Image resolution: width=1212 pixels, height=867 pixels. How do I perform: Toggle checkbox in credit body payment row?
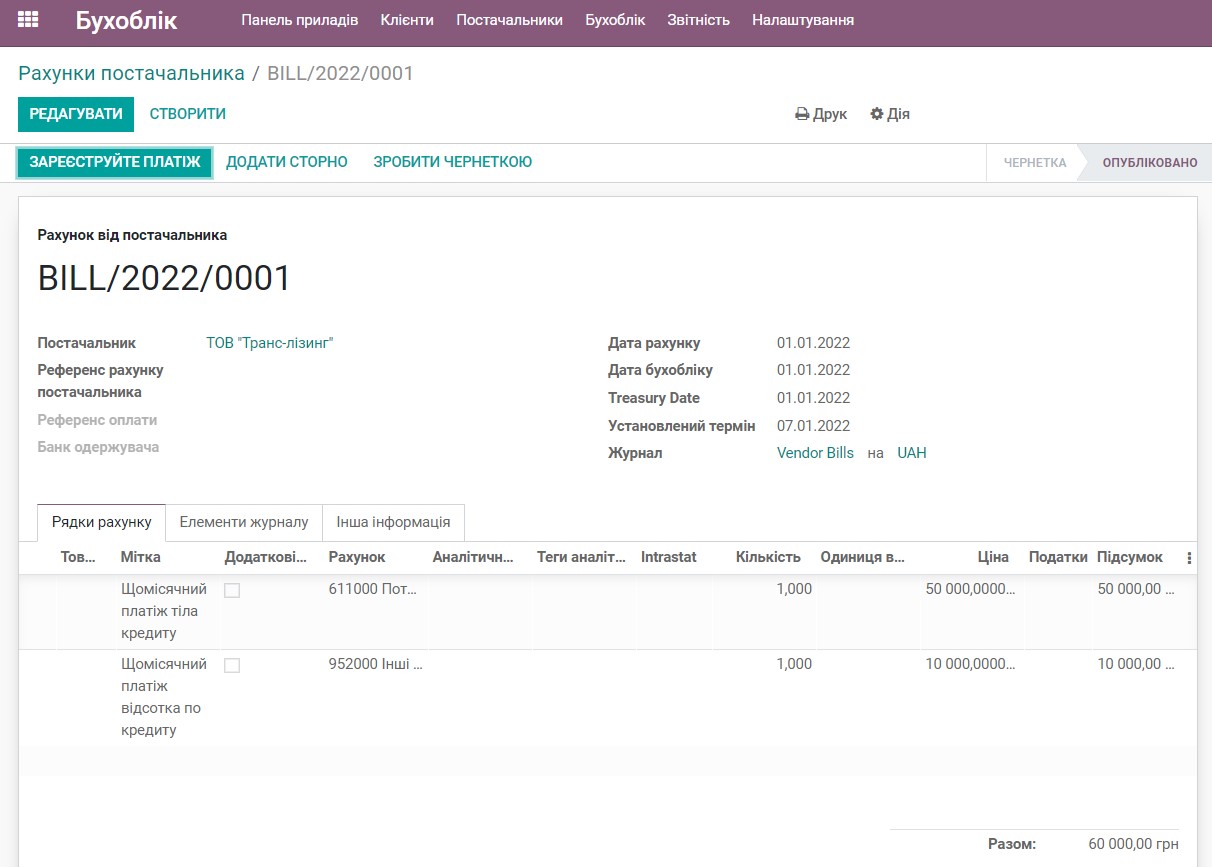[232, 590]
